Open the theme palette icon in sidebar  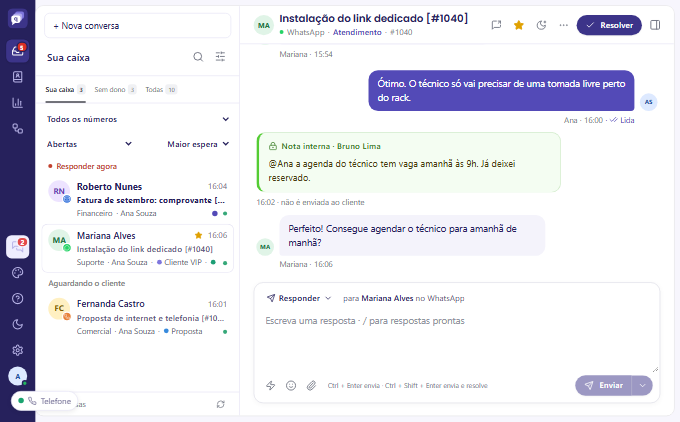(x=17, y=273)
